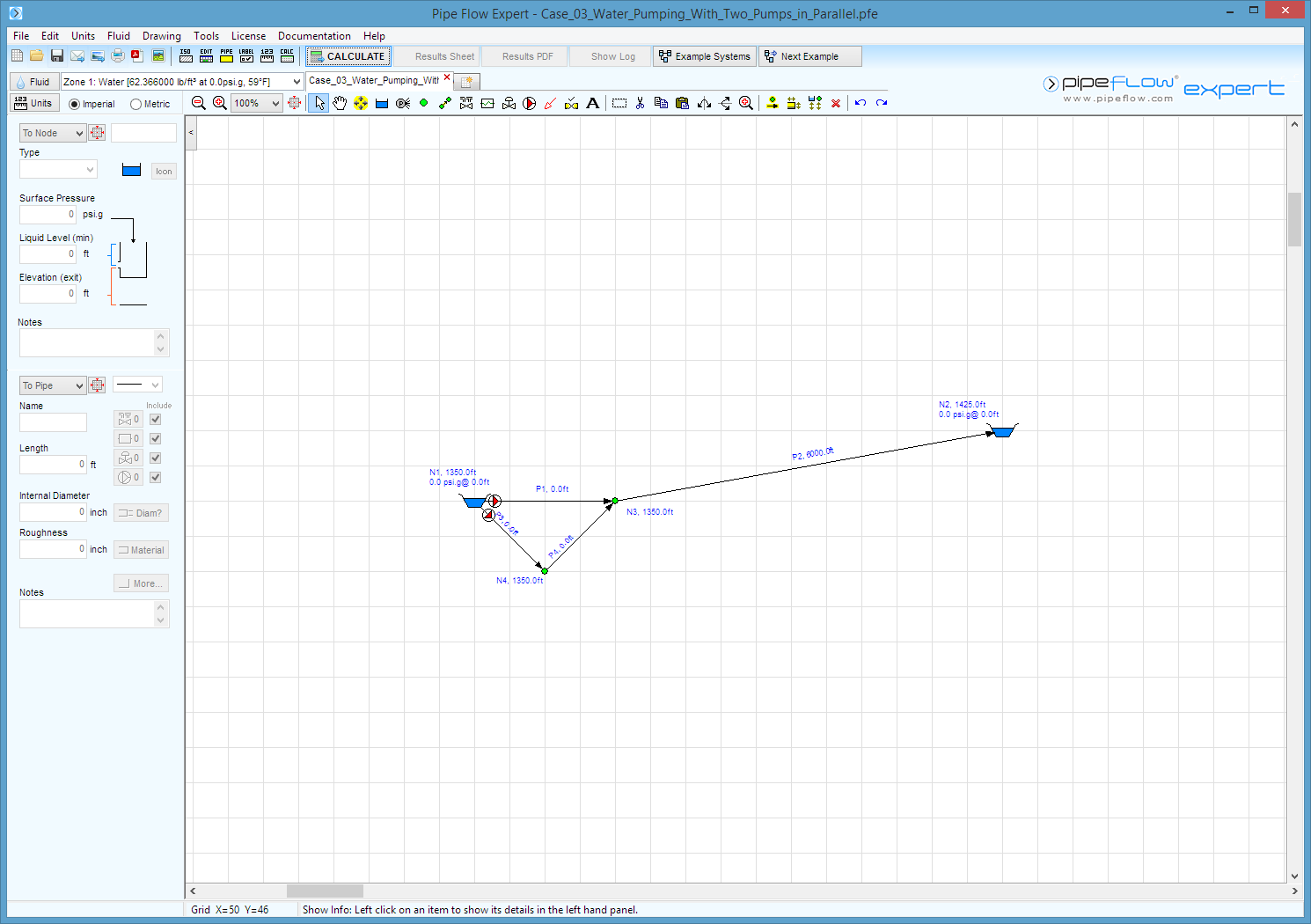
Task: Click the scroll-down arrow of vertical scrollbar
Action: pyautogui.click(x=1294, y=876)
